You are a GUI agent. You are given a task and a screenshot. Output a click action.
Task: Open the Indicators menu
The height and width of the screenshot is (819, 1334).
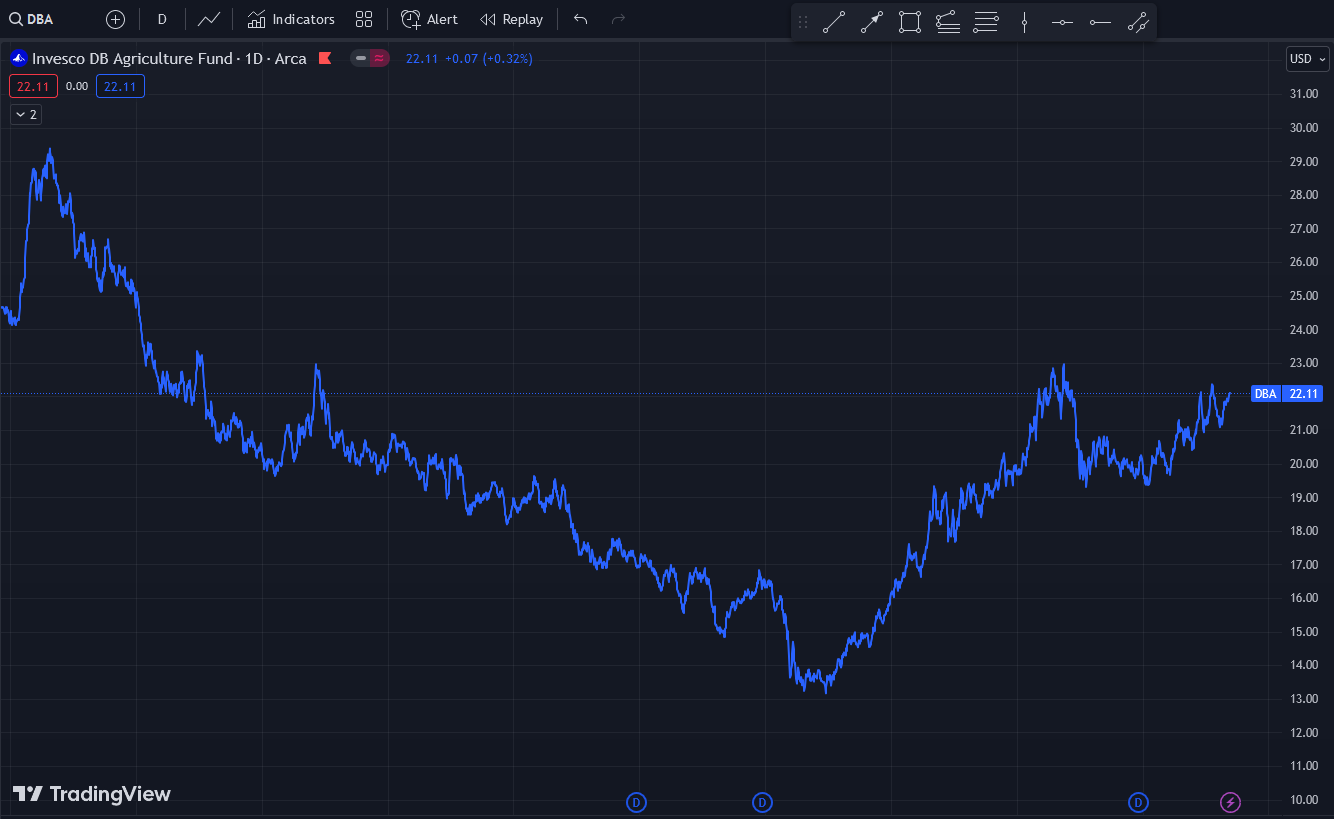coord(291,19)
